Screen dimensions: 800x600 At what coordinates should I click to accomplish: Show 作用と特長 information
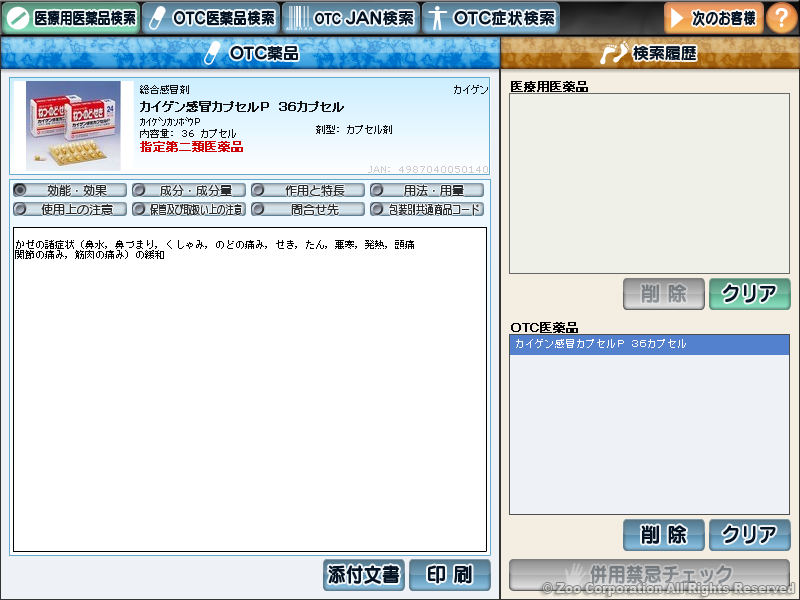308,190
